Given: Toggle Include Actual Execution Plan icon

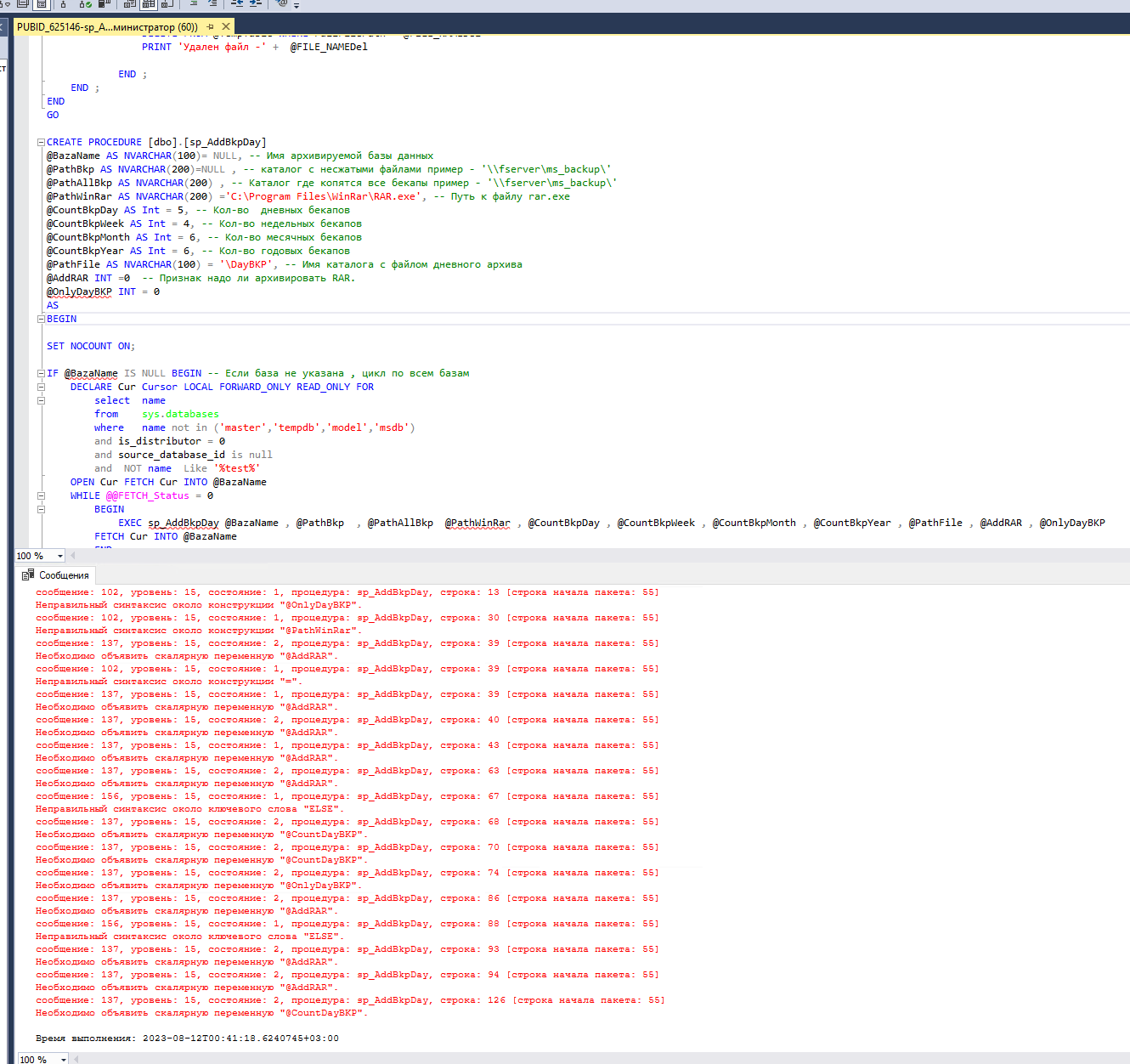Looking at the screenshot, I should click(x=63, y=4).
